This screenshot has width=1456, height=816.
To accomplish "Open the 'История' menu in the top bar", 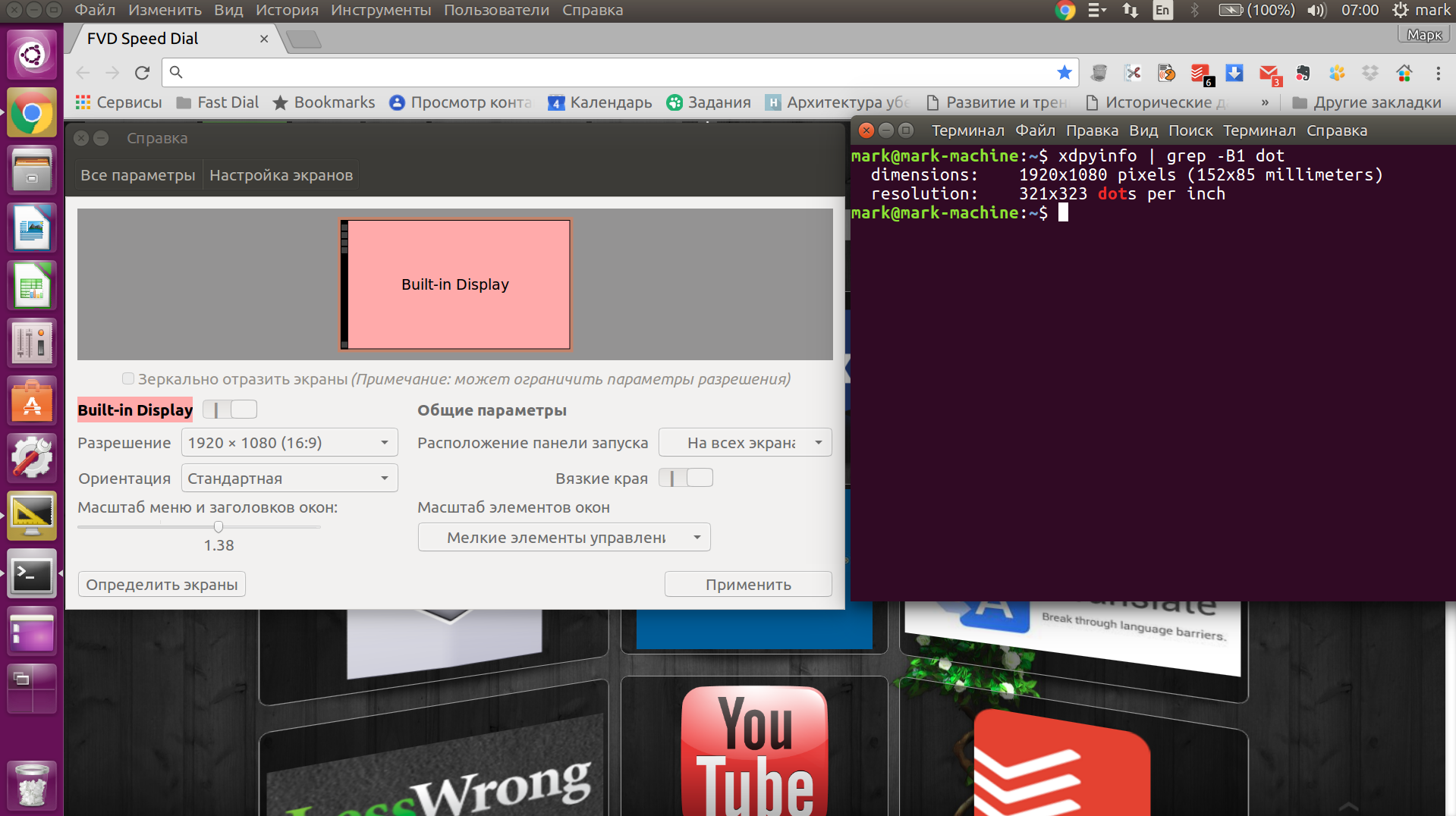I will click(x=287, y=10).
